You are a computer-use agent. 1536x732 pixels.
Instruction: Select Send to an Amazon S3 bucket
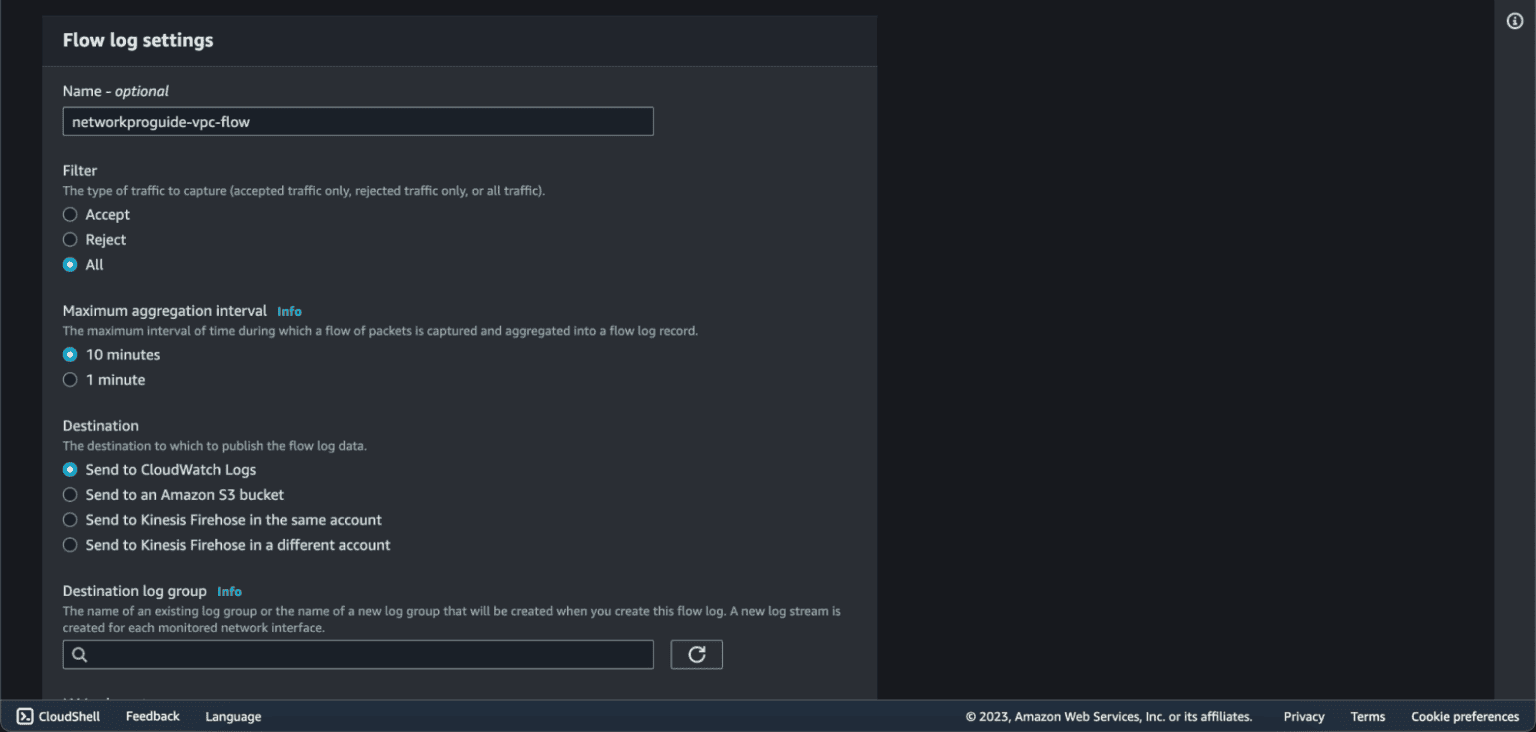click(70, 495)
